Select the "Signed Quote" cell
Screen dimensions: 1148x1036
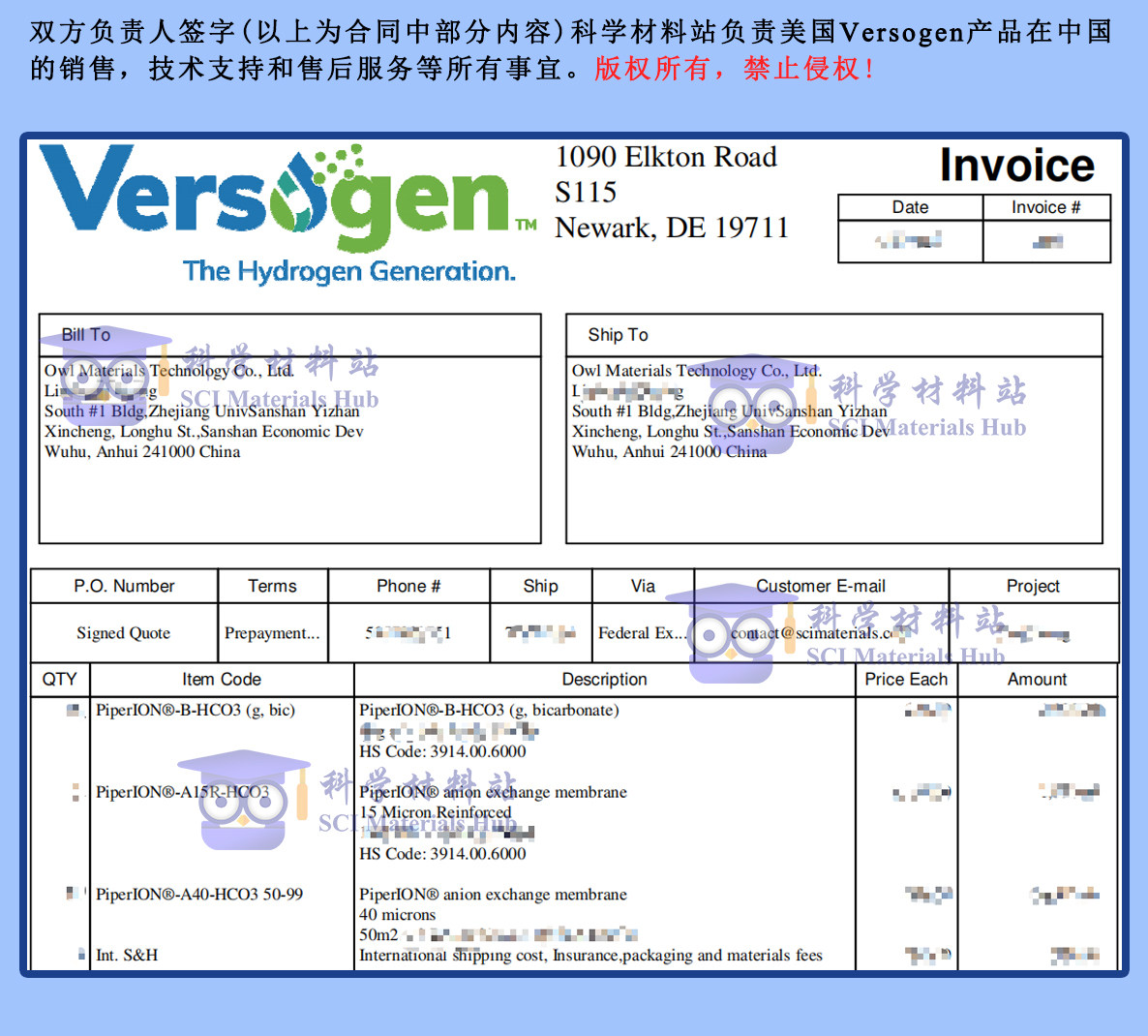click(x=124, y=633)
